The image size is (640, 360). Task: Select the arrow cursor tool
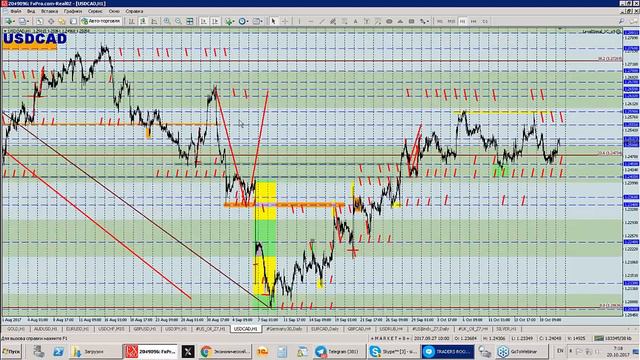click(273, 21)
